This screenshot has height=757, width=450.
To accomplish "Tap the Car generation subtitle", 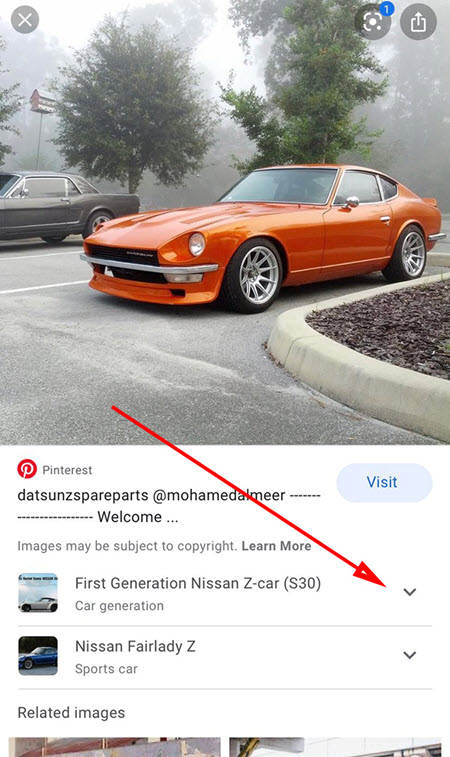I will pyautogui.click(x=119, y=606).
